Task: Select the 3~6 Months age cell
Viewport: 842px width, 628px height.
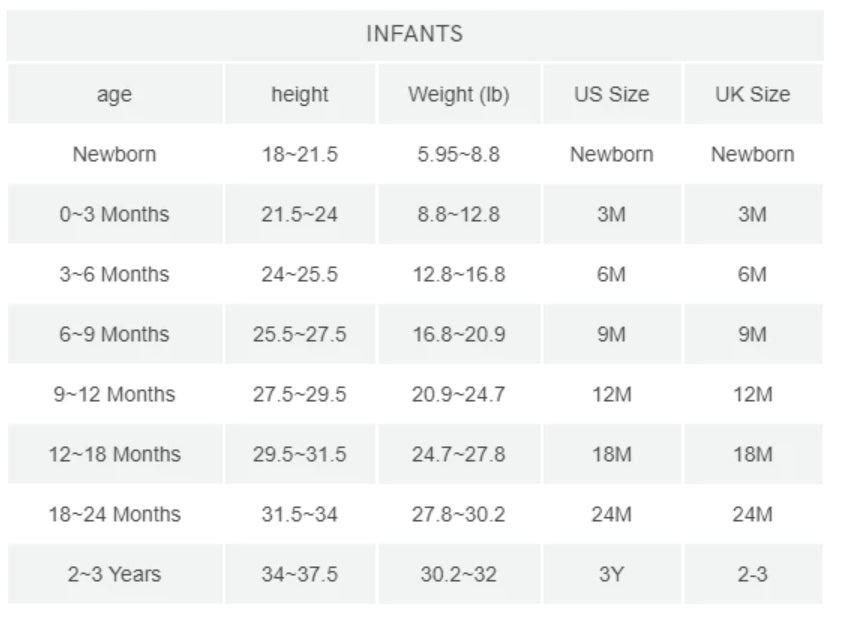Action: [114, 274]
